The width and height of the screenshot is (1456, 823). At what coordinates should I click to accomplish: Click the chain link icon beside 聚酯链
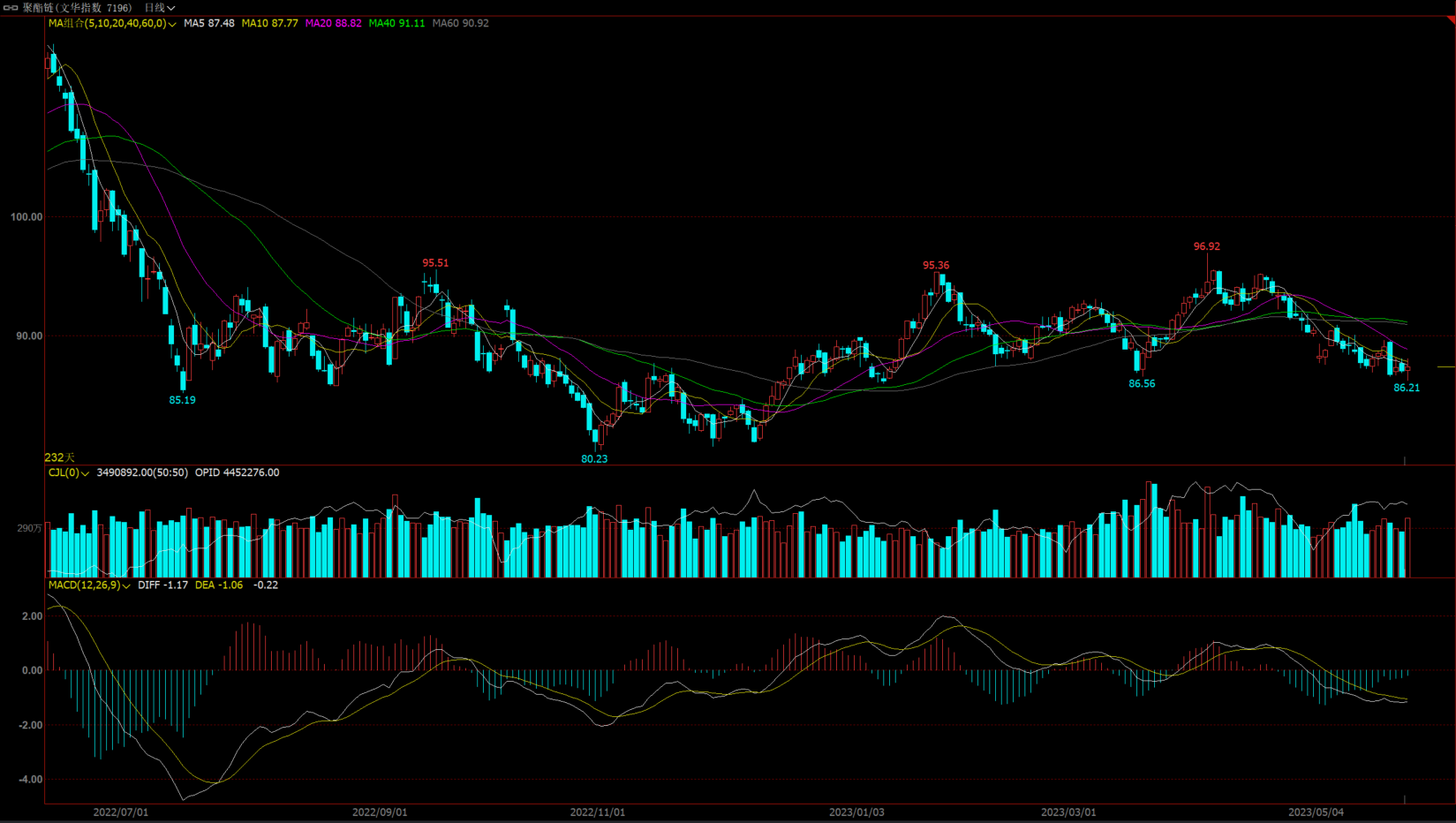(11, 8)
